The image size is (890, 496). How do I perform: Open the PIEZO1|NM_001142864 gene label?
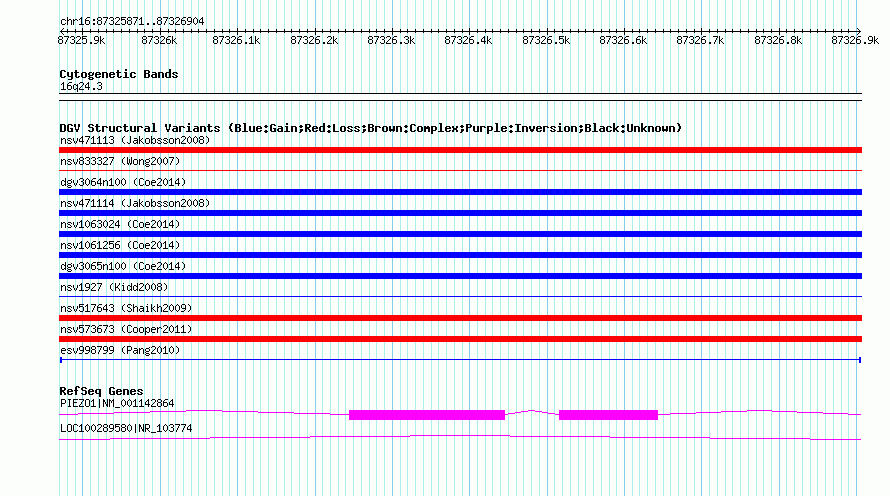coord(117,403)
